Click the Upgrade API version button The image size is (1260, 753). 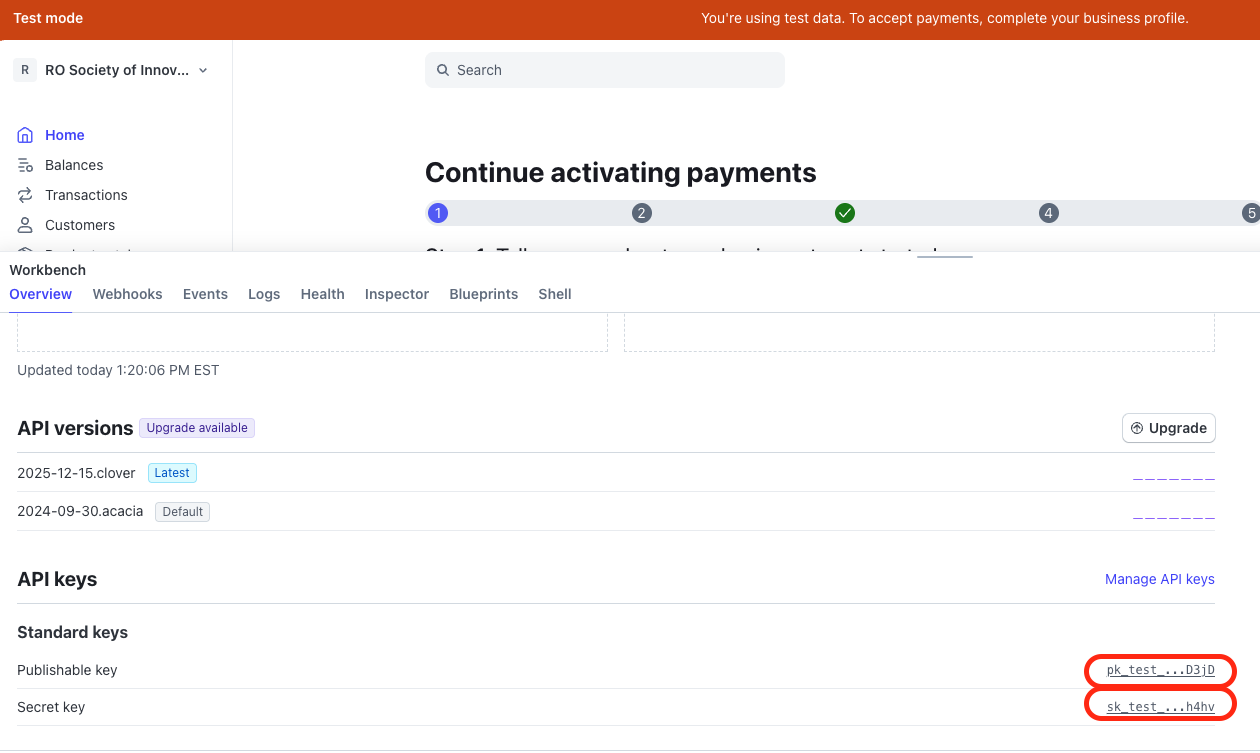[1168, 428]
